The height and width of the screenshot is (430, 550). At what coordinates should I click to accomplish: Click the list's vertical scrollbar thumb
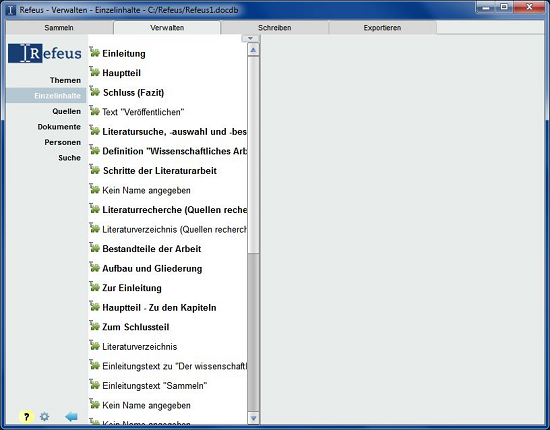click(253, 154)
